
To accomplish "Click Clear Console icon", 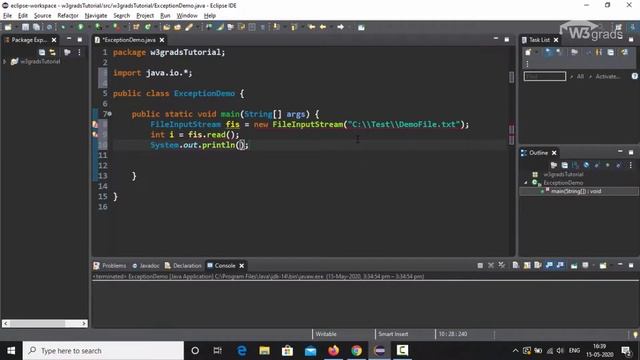I will pos(516,266).
